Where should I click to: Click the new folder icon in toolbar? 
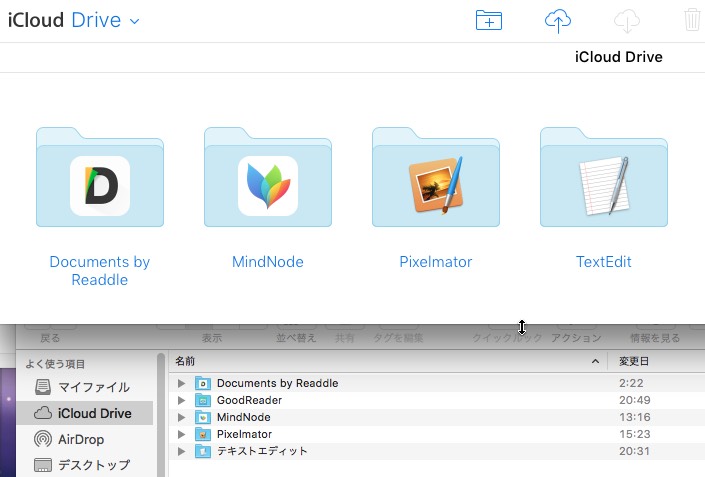pyautogui.click(x=489, y=20)
